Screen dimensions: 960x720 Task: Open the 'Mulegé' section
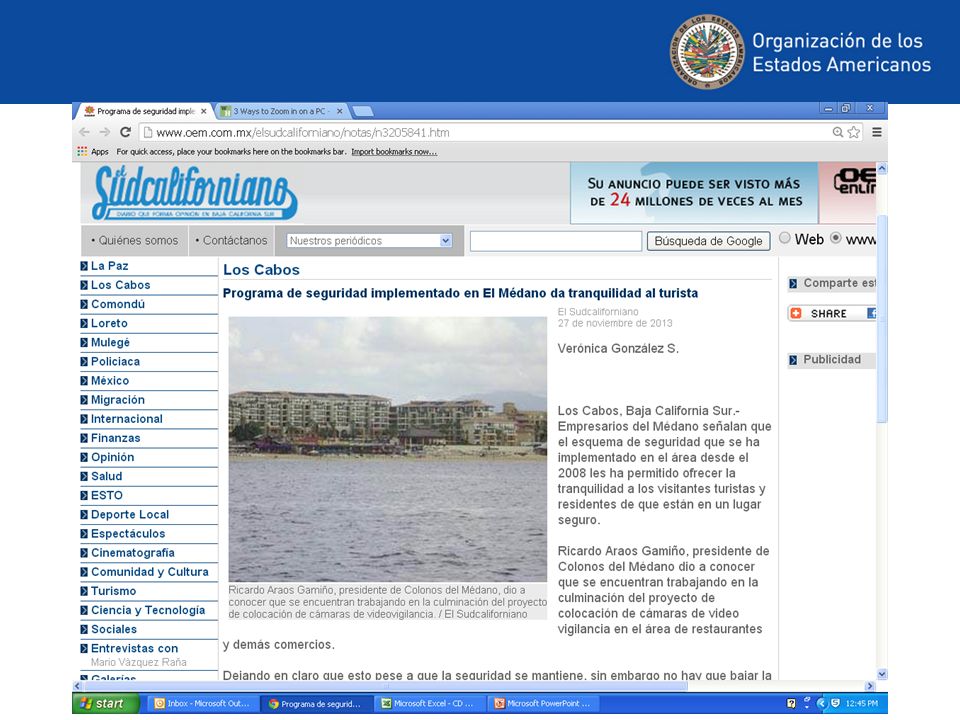point(110,342)
